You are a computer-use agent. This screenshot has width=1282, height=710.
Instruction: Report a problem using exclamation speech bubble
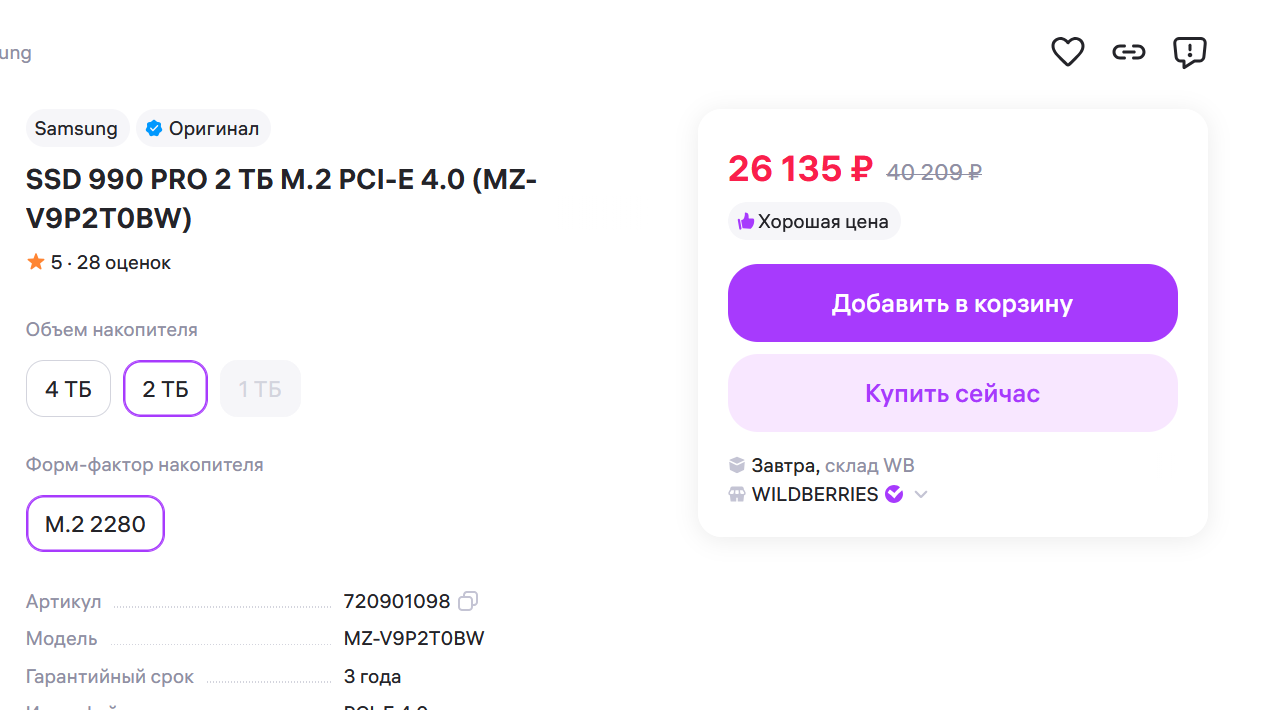1189,51
